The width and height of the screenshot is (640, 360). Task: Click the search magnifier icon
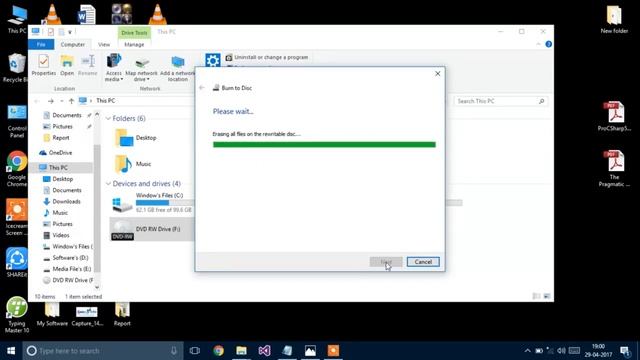(x=542, y=101)
